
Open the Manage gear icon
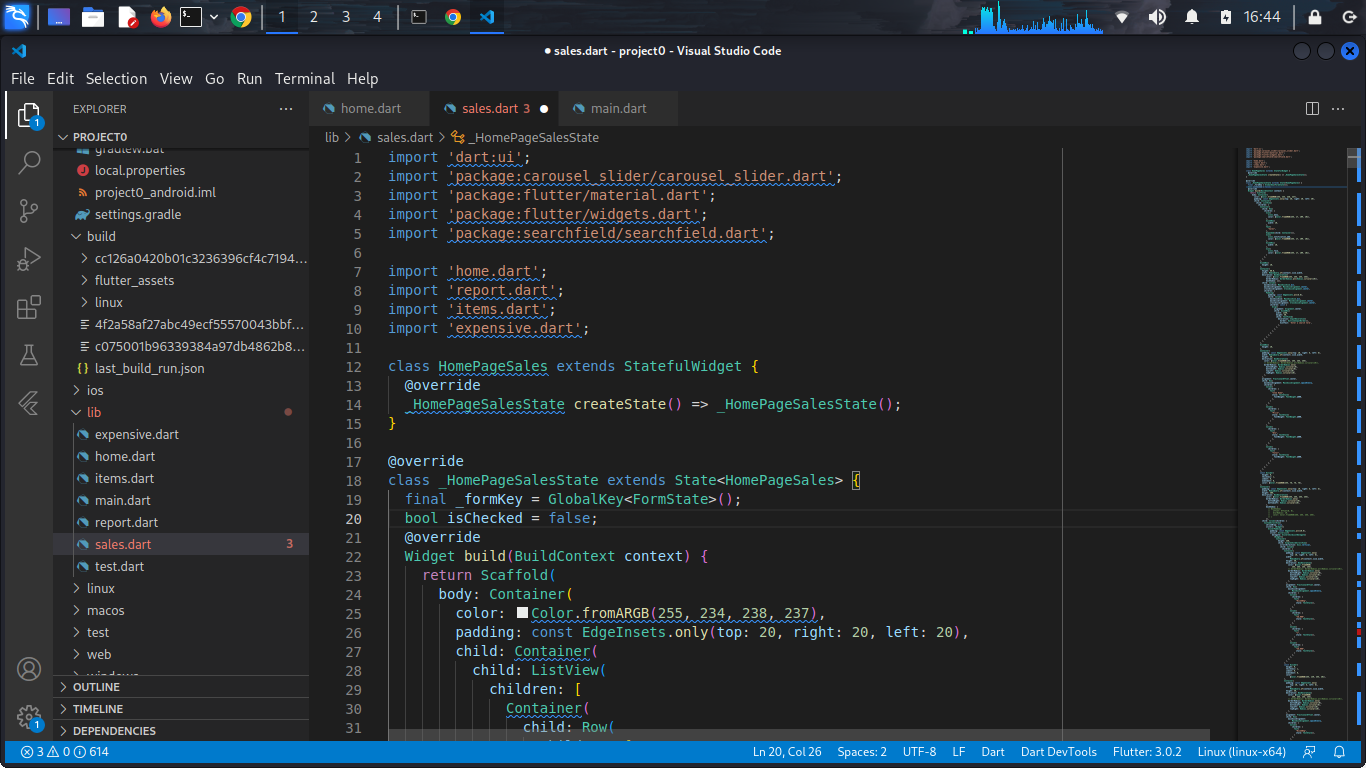(x=29, y=717)
